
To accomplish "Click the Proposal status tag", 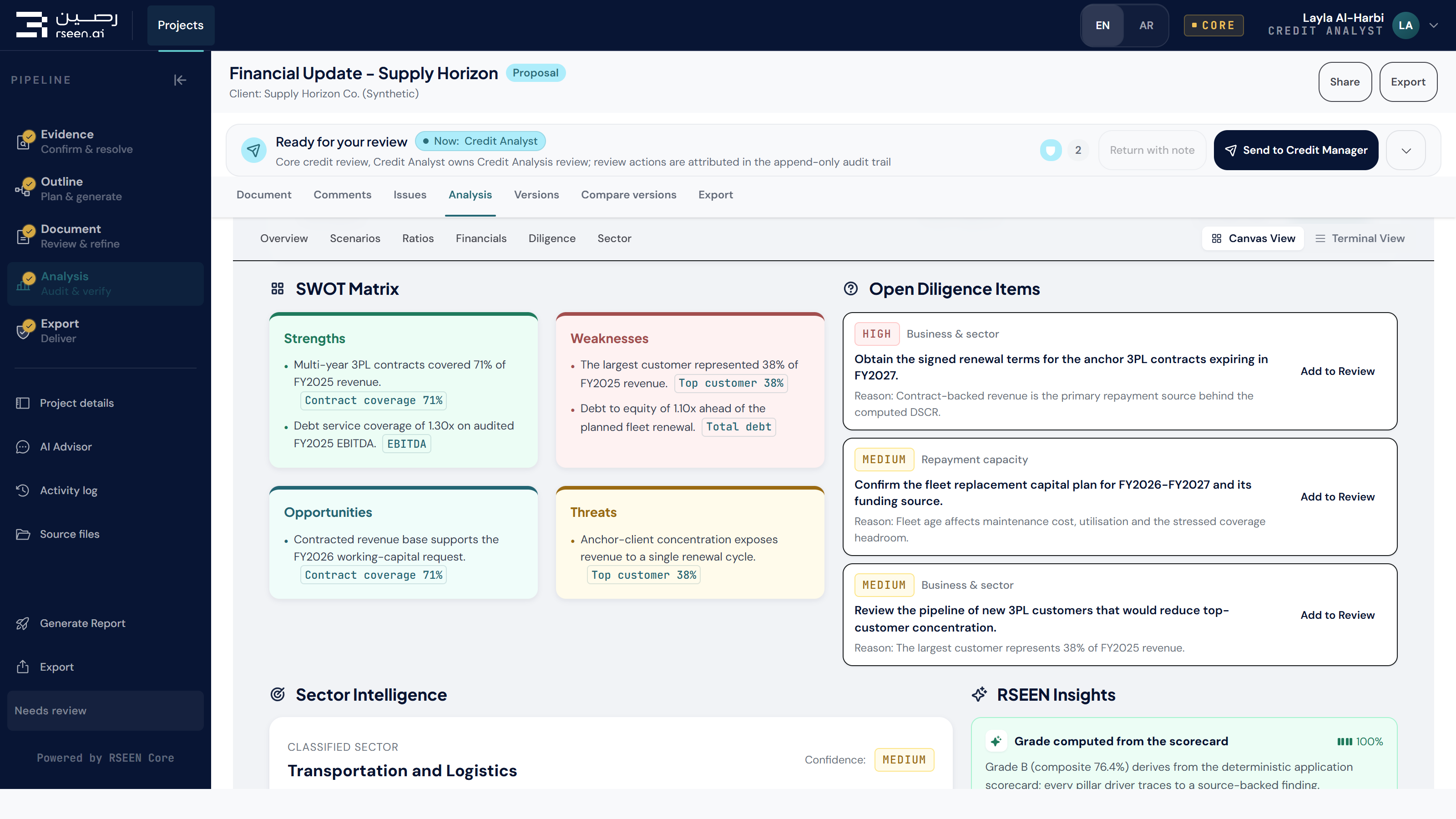I will [x=535, y=73].
